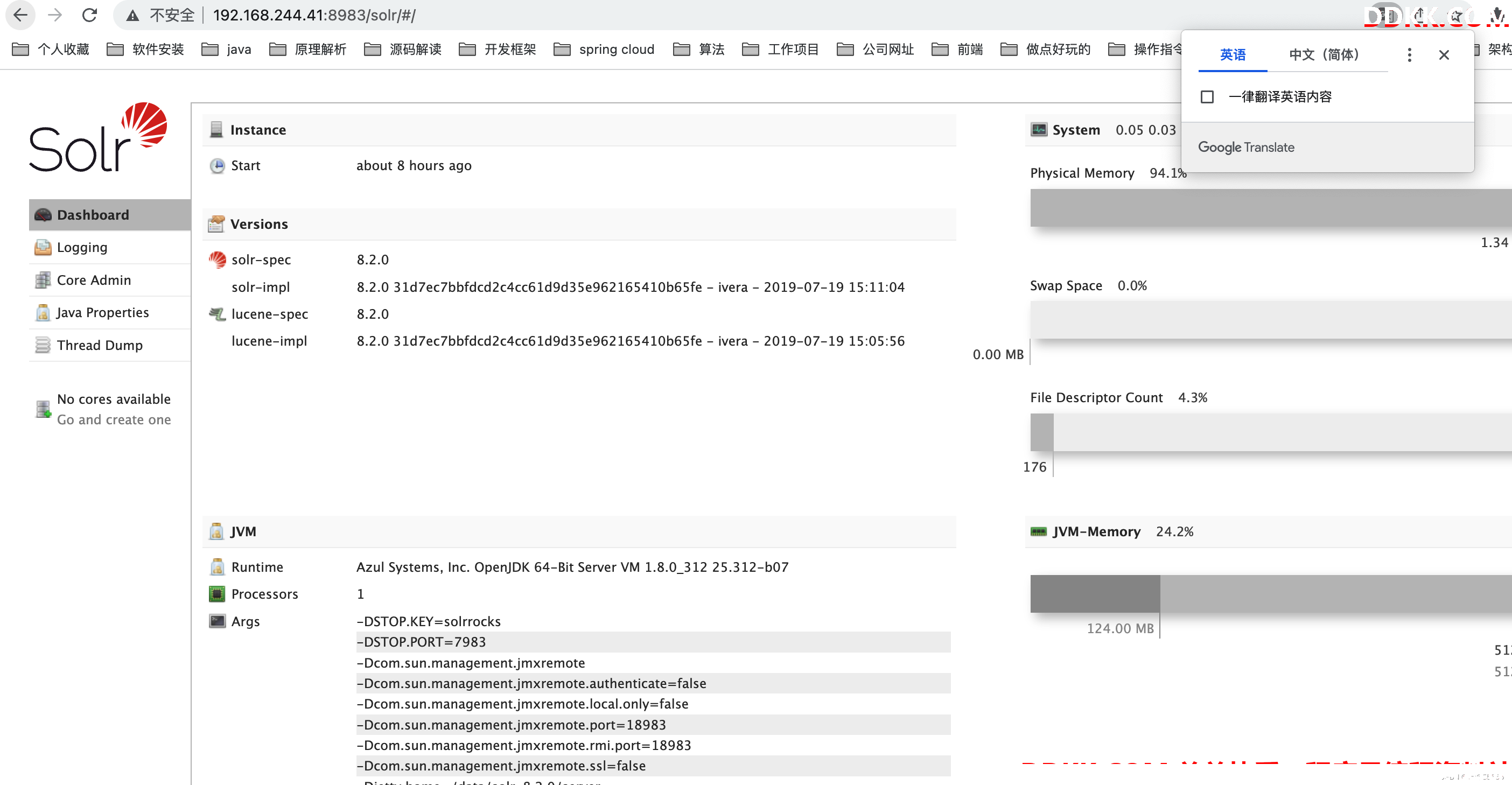This screenshot has height=785, width=1512.
Task: Open the 工作项目 bookmark folder
Action: (x=781, y=50)
